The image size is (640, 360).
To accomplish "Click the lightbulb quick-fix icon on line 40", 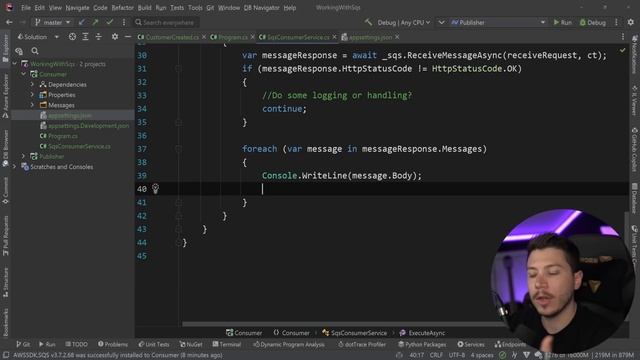I will coord(156,189).
